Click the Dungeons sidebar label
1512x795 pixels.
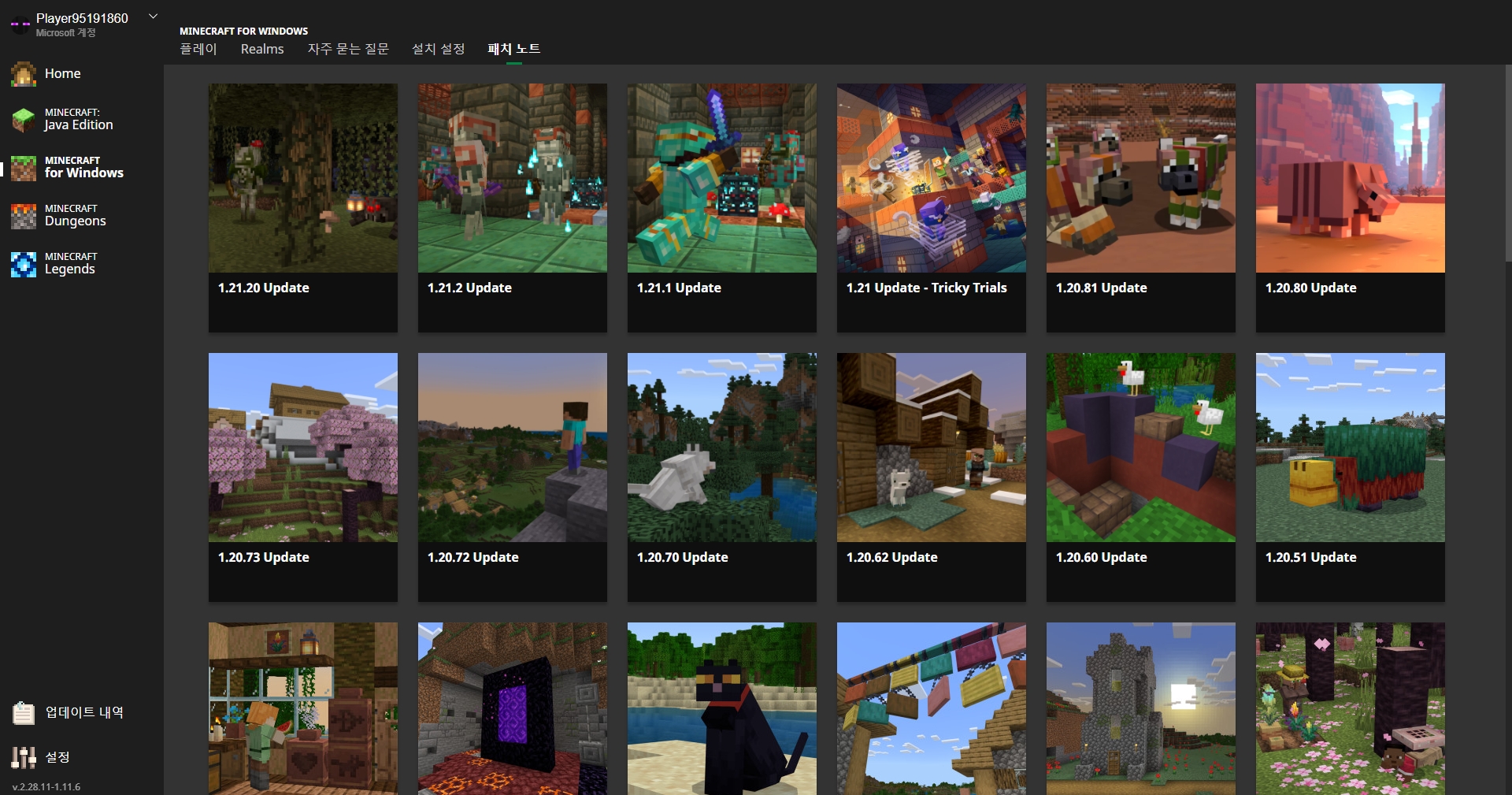point(76,221)
